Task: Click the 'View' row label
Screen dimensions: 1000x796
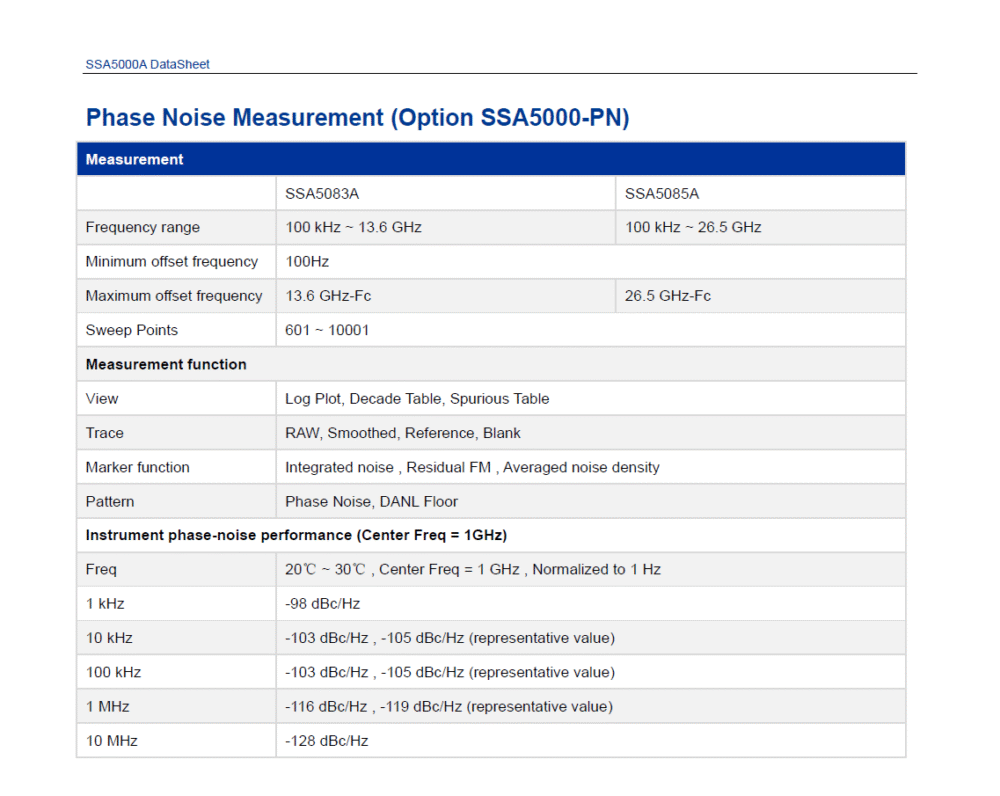Action: [102, 399]
